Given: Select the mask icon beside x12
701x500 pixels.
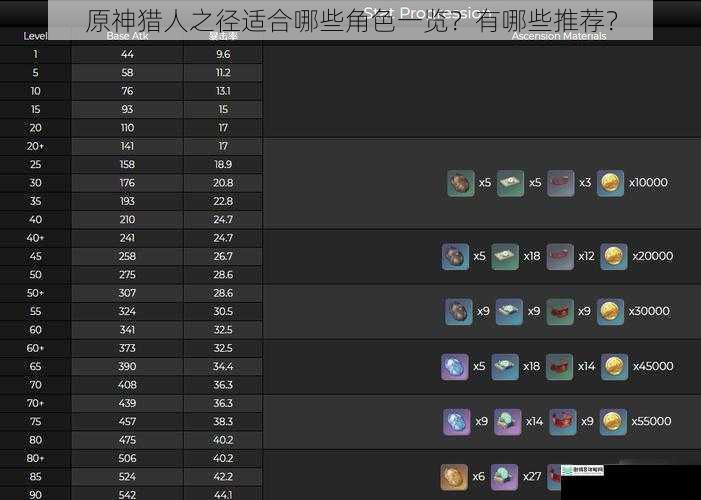Looking at the screenshot, I should click(x=560, y=256).
